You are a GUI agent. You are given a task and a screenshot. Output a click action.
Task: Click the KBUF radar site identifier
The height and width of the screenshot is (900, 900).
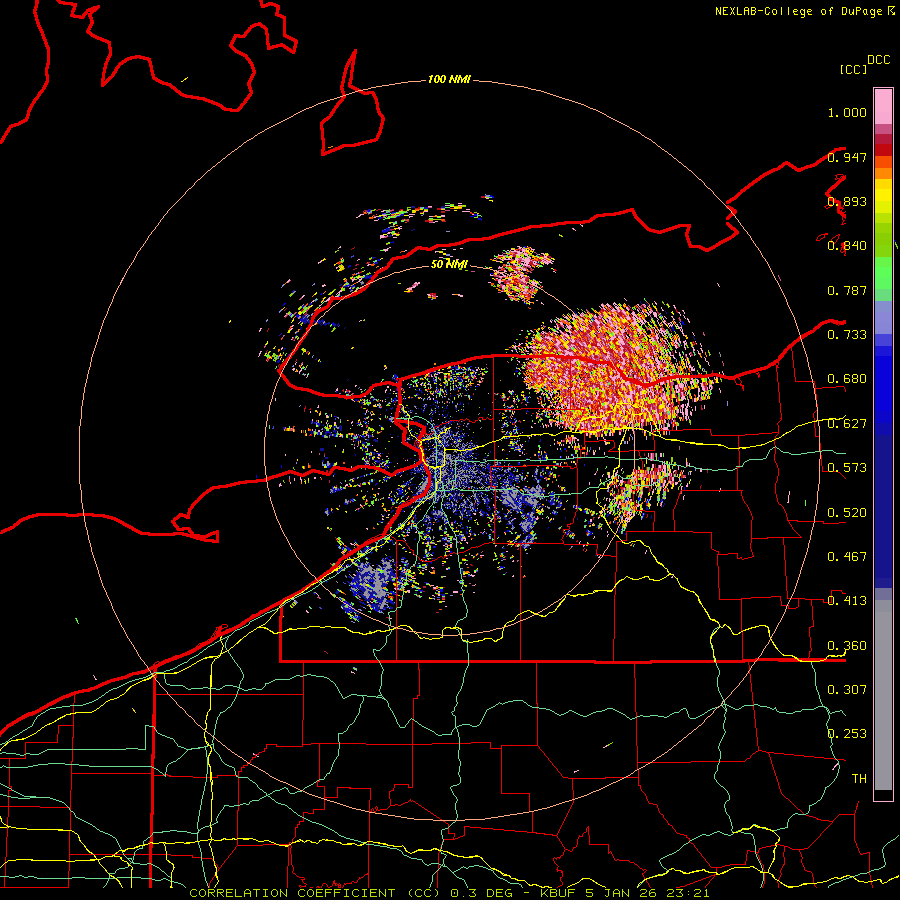(x=557, y=893)
